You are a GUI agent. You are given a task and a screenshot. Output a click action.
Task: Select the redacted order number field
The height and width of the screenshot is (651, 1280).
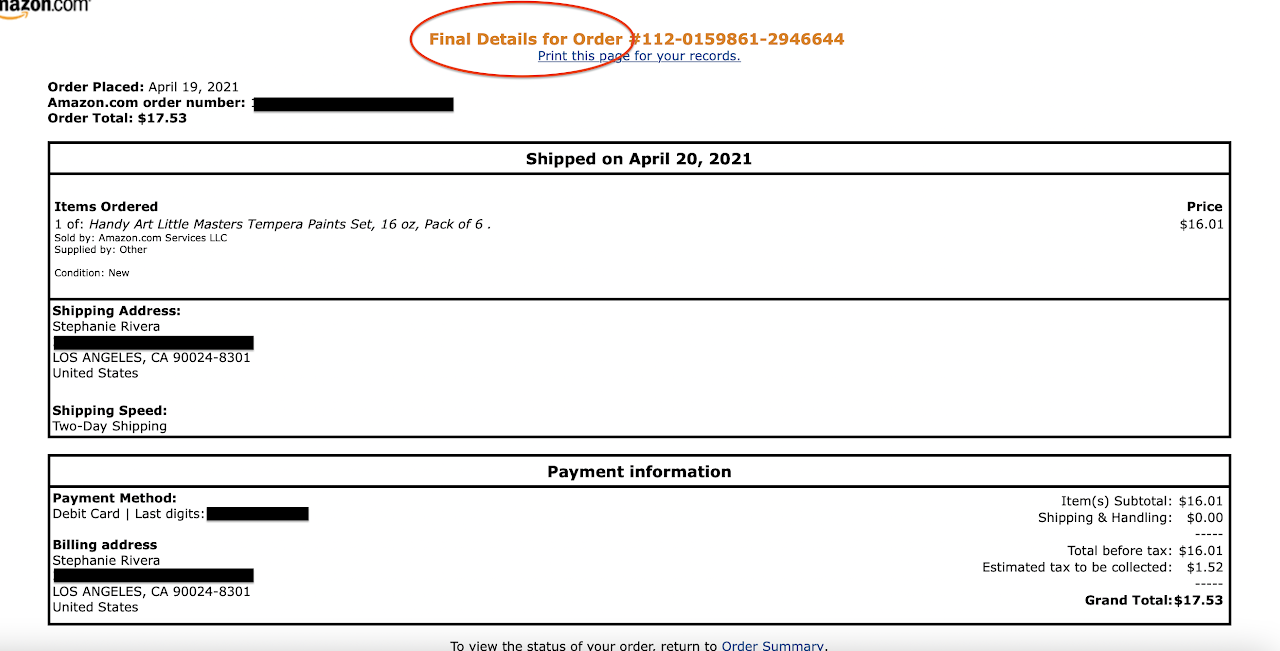(355, 102)
